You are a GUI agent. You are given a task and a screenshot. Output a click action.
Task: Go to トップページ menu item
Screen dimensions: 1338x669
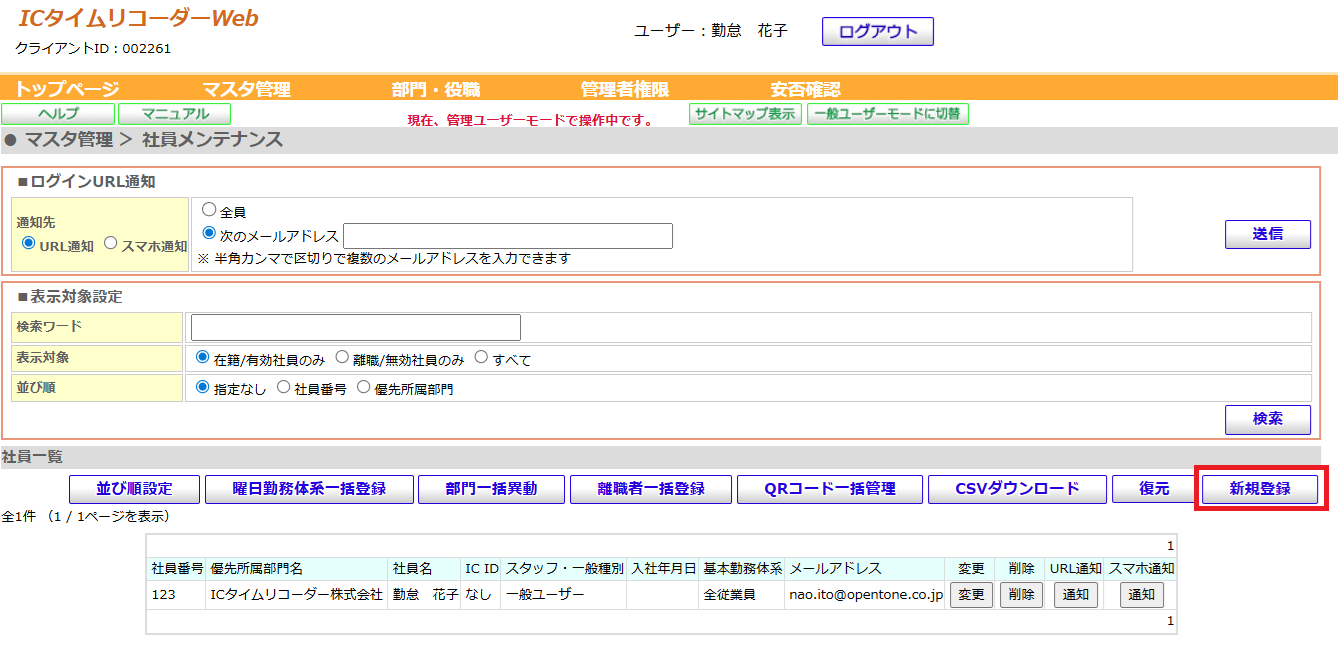(x=66, y=89)
